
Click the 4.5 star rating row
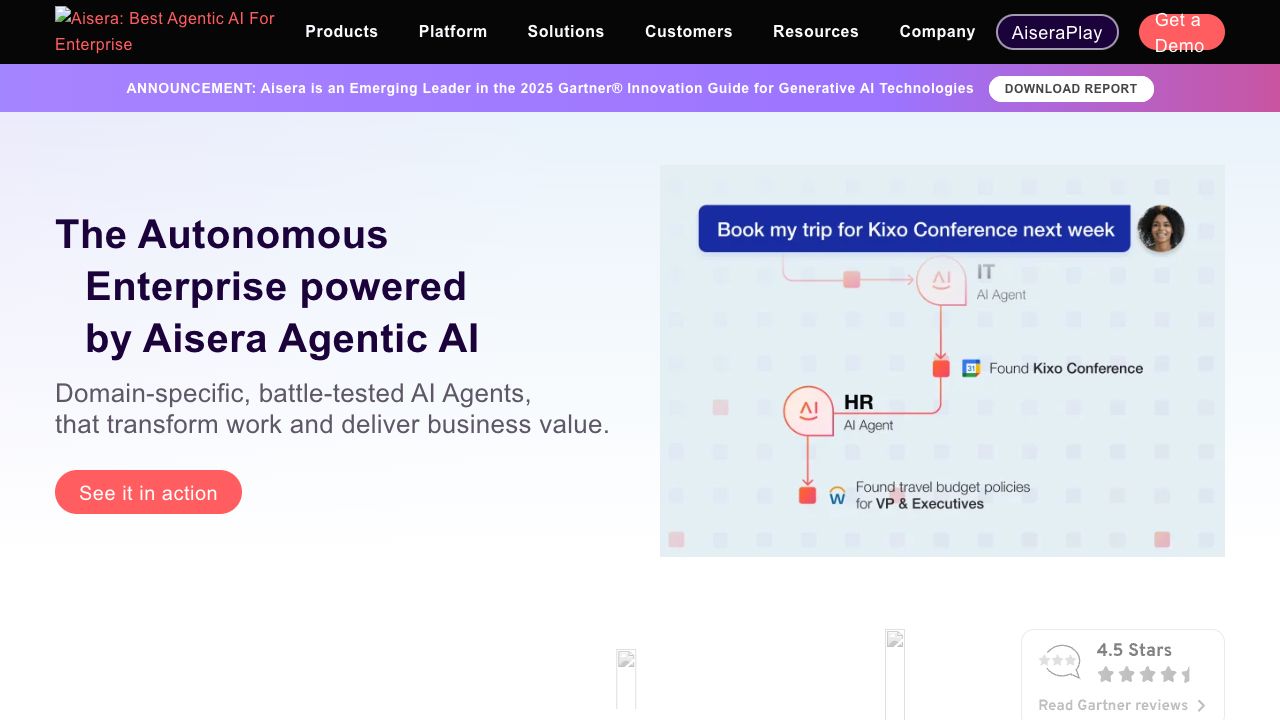tap(1145, 675)
